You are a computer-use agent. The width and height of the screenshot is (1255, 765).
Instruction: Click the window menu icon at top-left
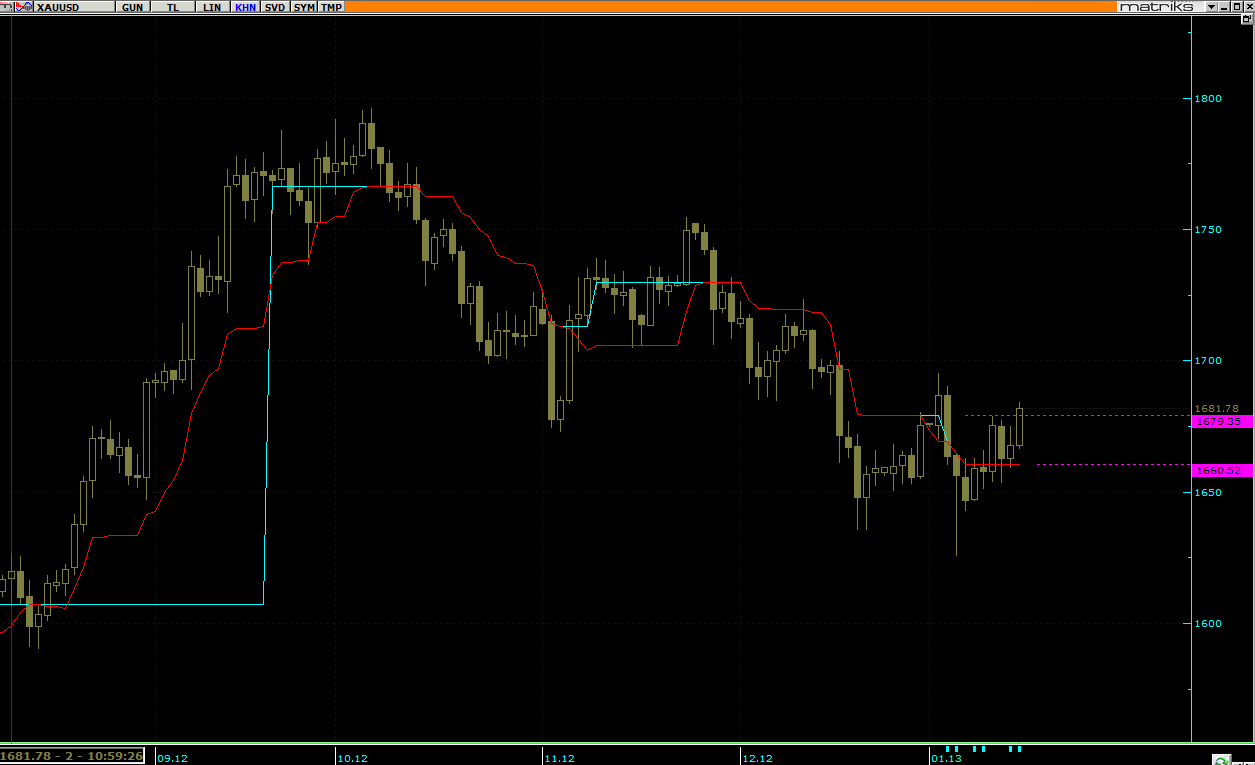[6, 6]
